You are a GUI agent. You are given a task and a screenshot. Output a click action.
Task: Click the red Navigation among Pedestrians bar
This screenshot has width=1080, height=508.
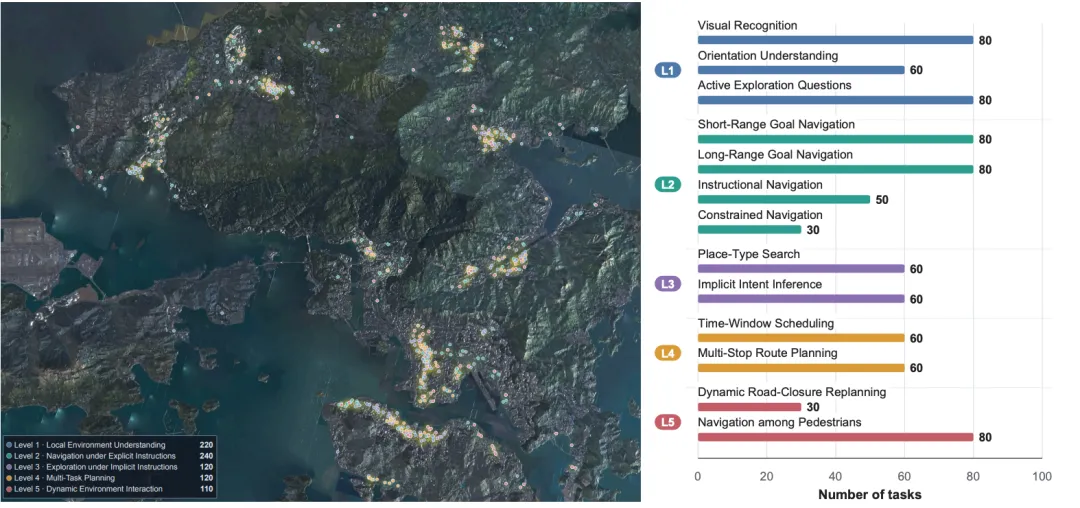pyautogui.click(x=835, y=437)
